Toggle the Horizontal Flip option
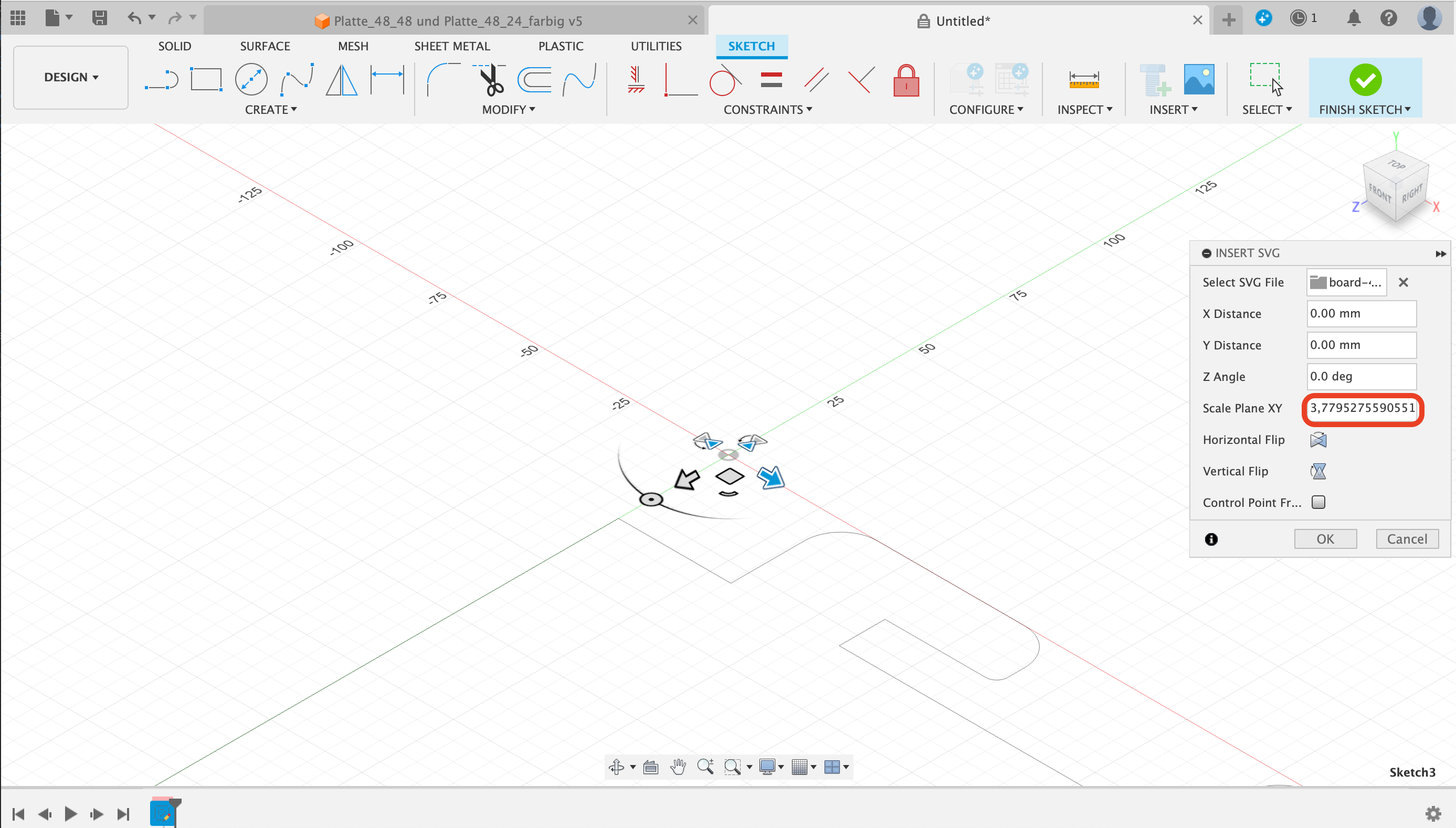This screenshot has height=828, width=1456. (1318, 439)
